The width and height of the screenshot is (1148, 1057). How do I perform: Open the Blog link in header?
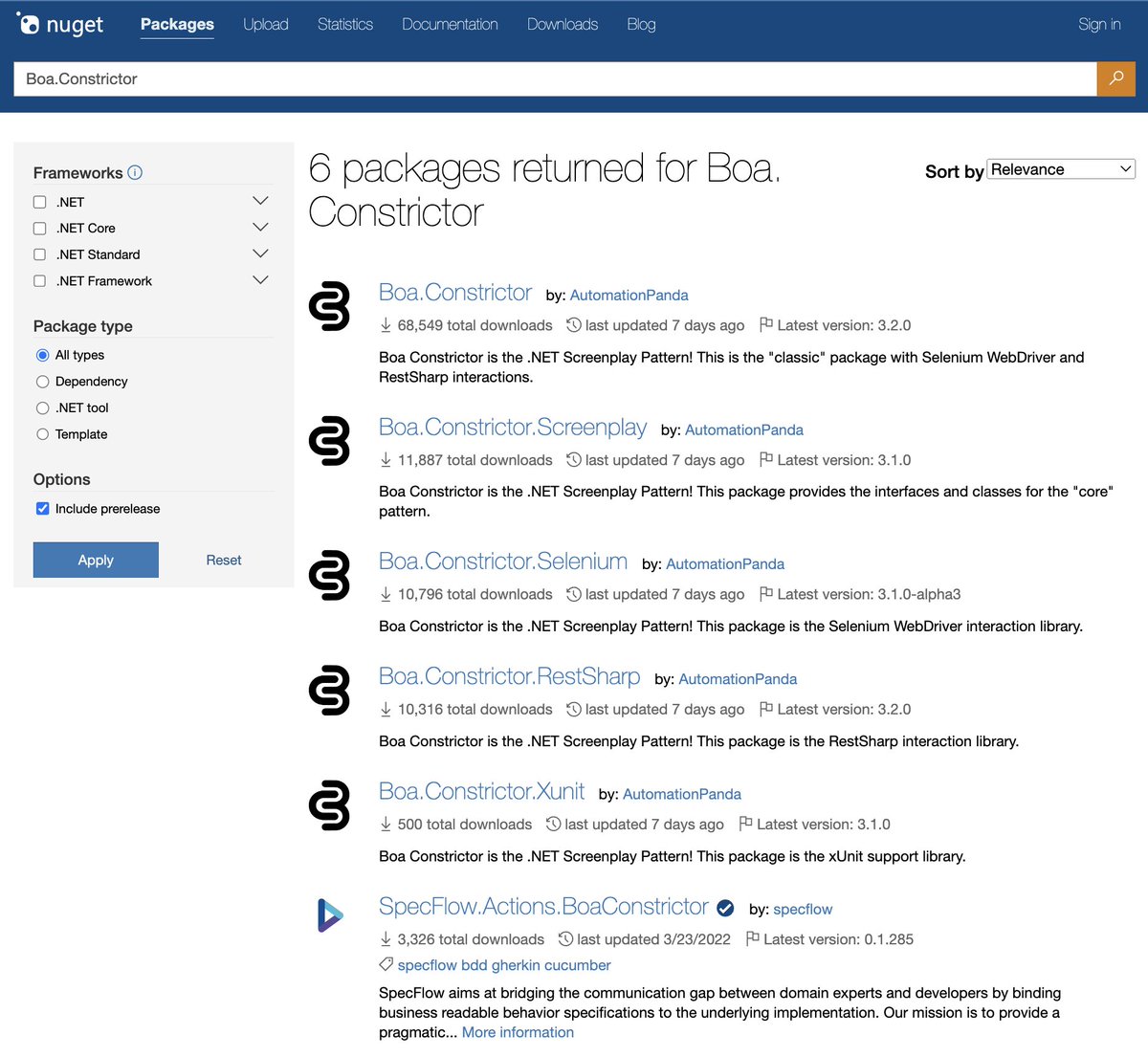click(x=641, y=25)
